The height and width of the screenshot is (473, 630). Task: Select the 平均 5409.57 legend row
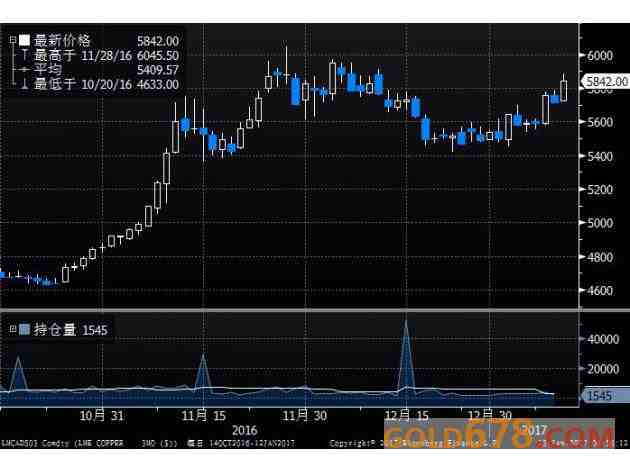tap(98, 70)
